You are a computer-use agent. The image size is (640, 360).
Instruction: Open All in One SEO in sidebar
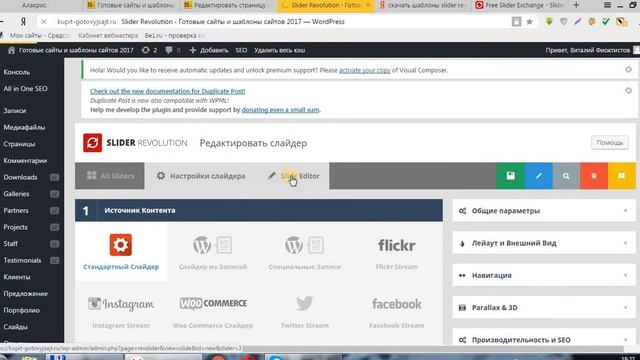(x=25, y=89)
